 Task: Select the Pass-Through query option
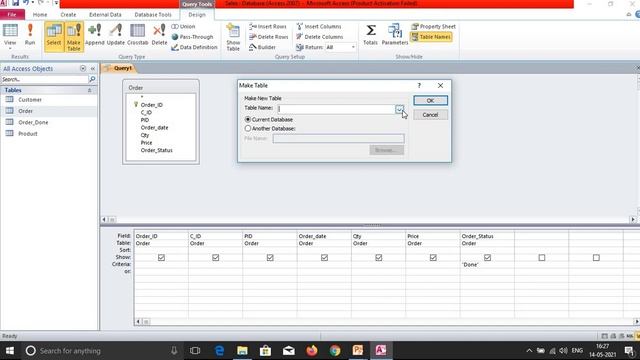192,37
